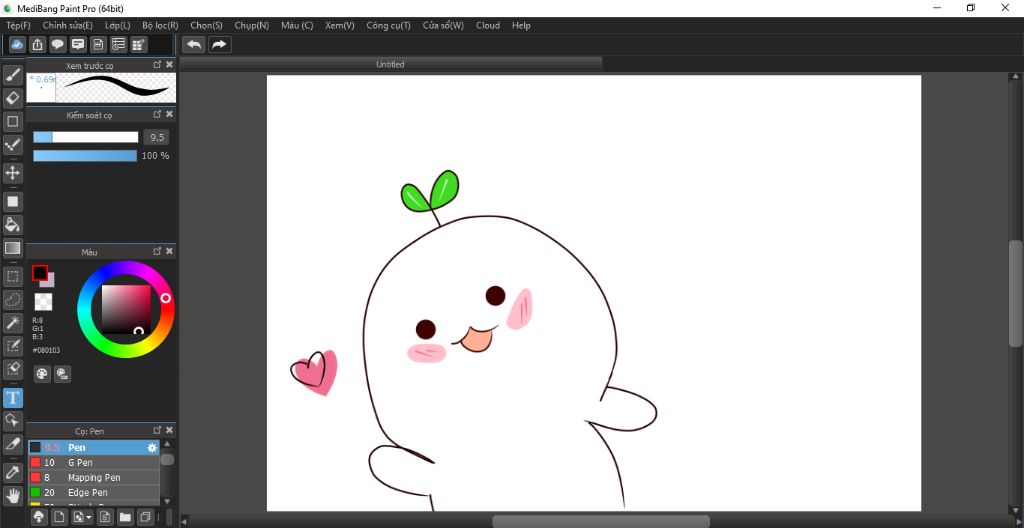Open the Tệp(F) menu
This screenshot has width=1024, height=528.
click(x=18, y=25)
